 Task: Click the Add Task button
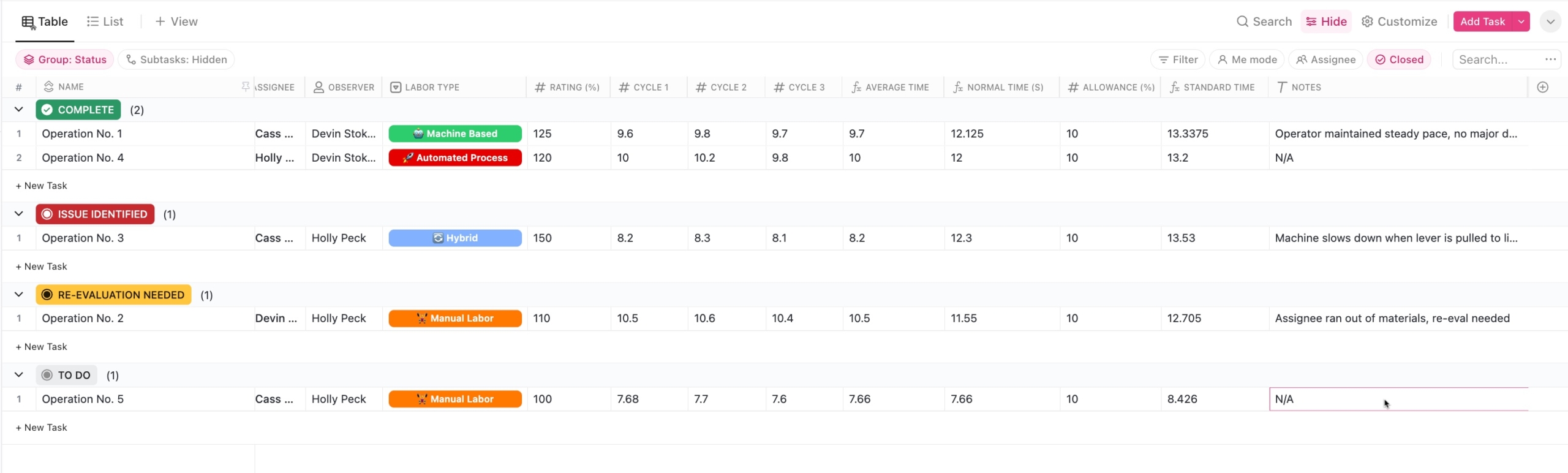pyautogui.click(x=1482, y=21)
